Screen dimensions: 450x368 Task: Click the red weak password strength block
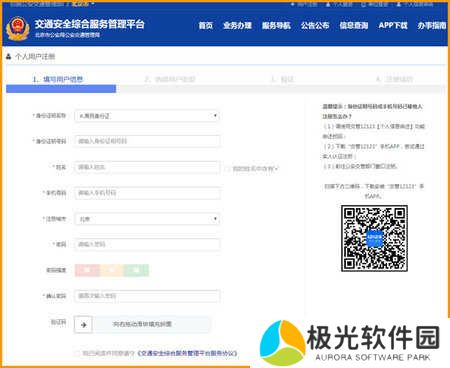87,270
